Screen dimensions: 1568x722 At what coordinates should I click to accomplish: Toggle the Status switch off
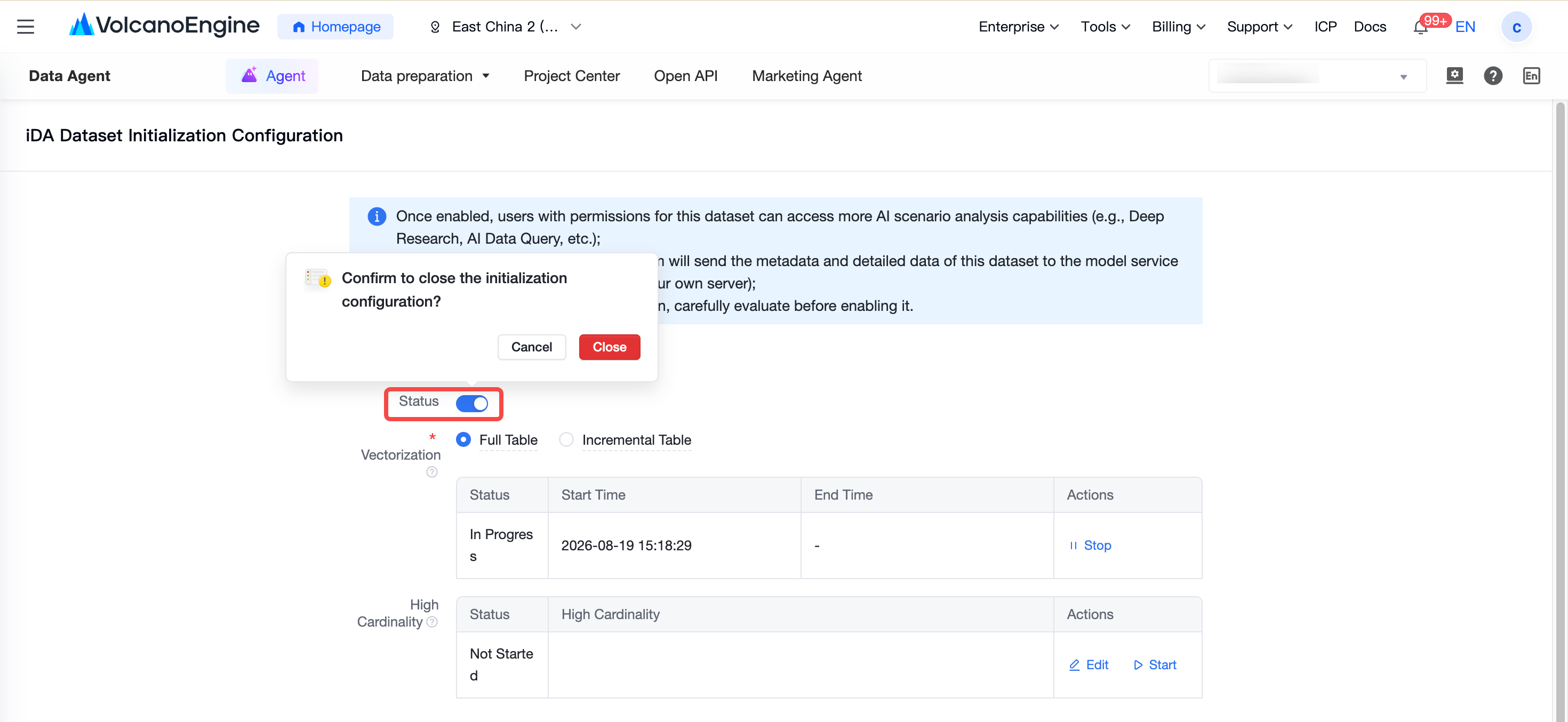click(x=472, y=403)
